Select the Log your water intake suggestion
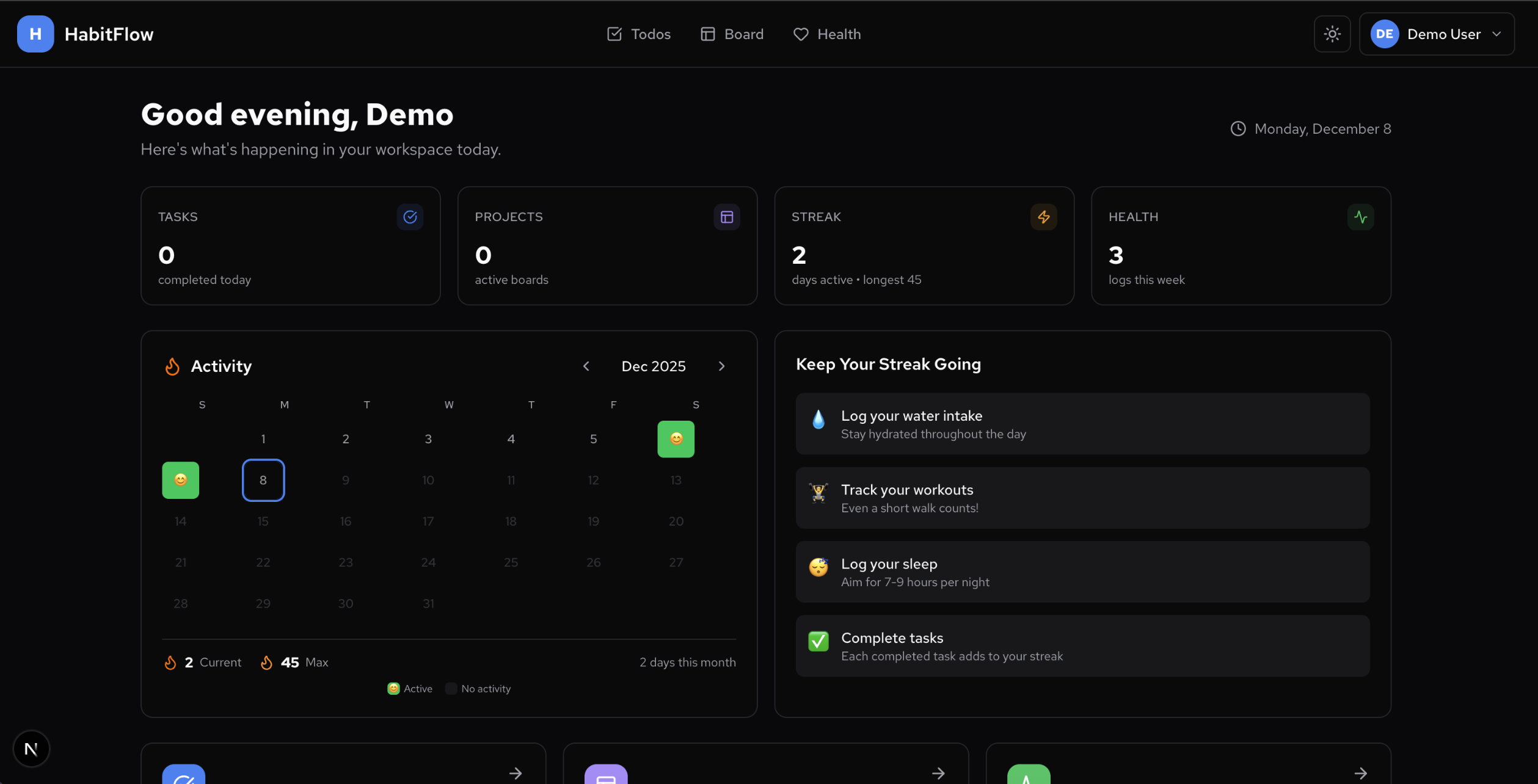Image resolution: width=1538 pixels, height=784 pixels. pyautogui.click(x=1082, y=424)
